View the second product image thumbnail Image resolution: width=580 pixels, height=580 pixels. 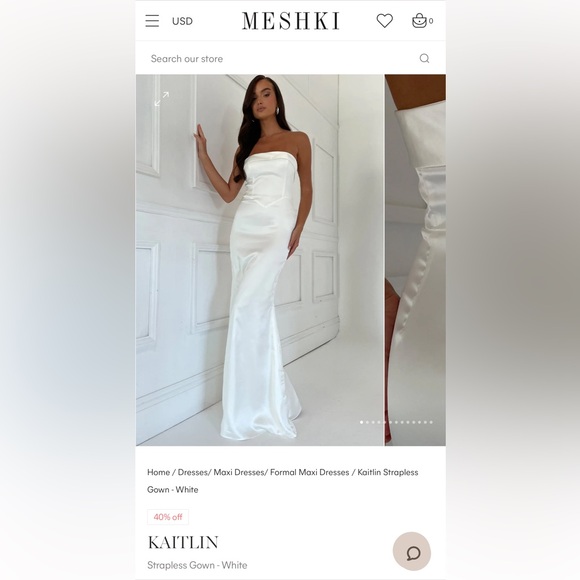[x=415, y=260]
